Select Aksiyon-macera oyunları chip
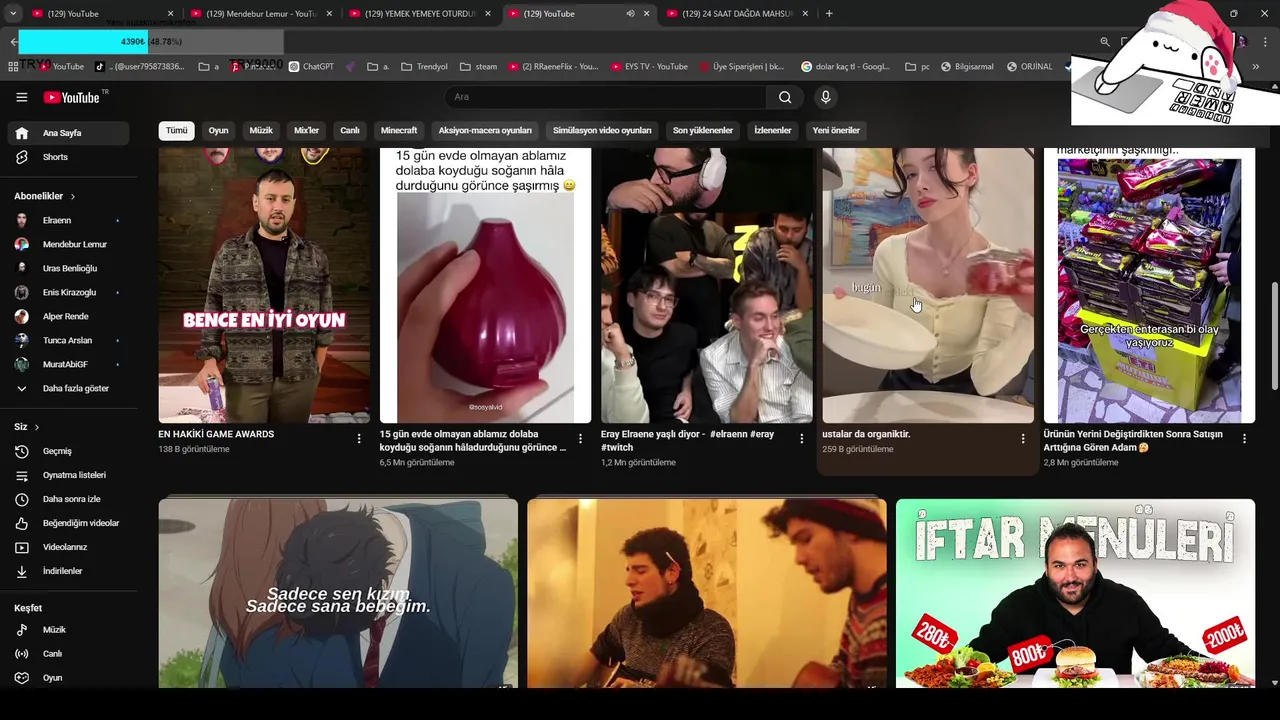This screenshot has width=1280, height=720. pyautogui.click(x=485, y=131)
